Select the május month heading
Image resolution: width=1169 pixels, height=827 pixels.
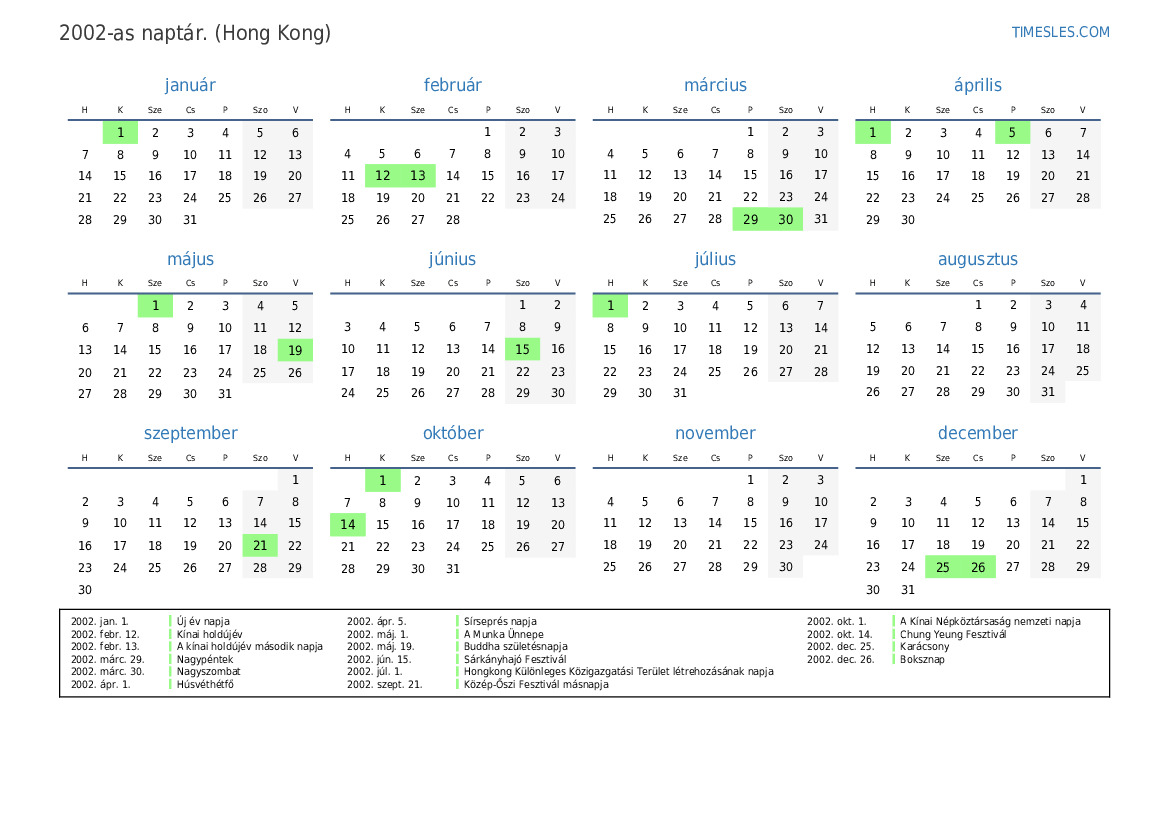click(190, 259)
